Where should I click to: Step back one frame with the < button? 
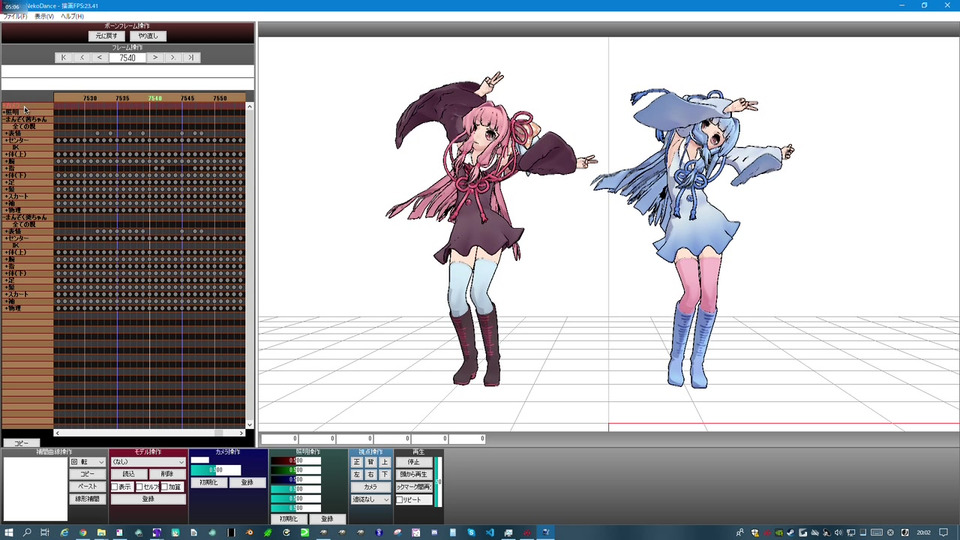100,58
